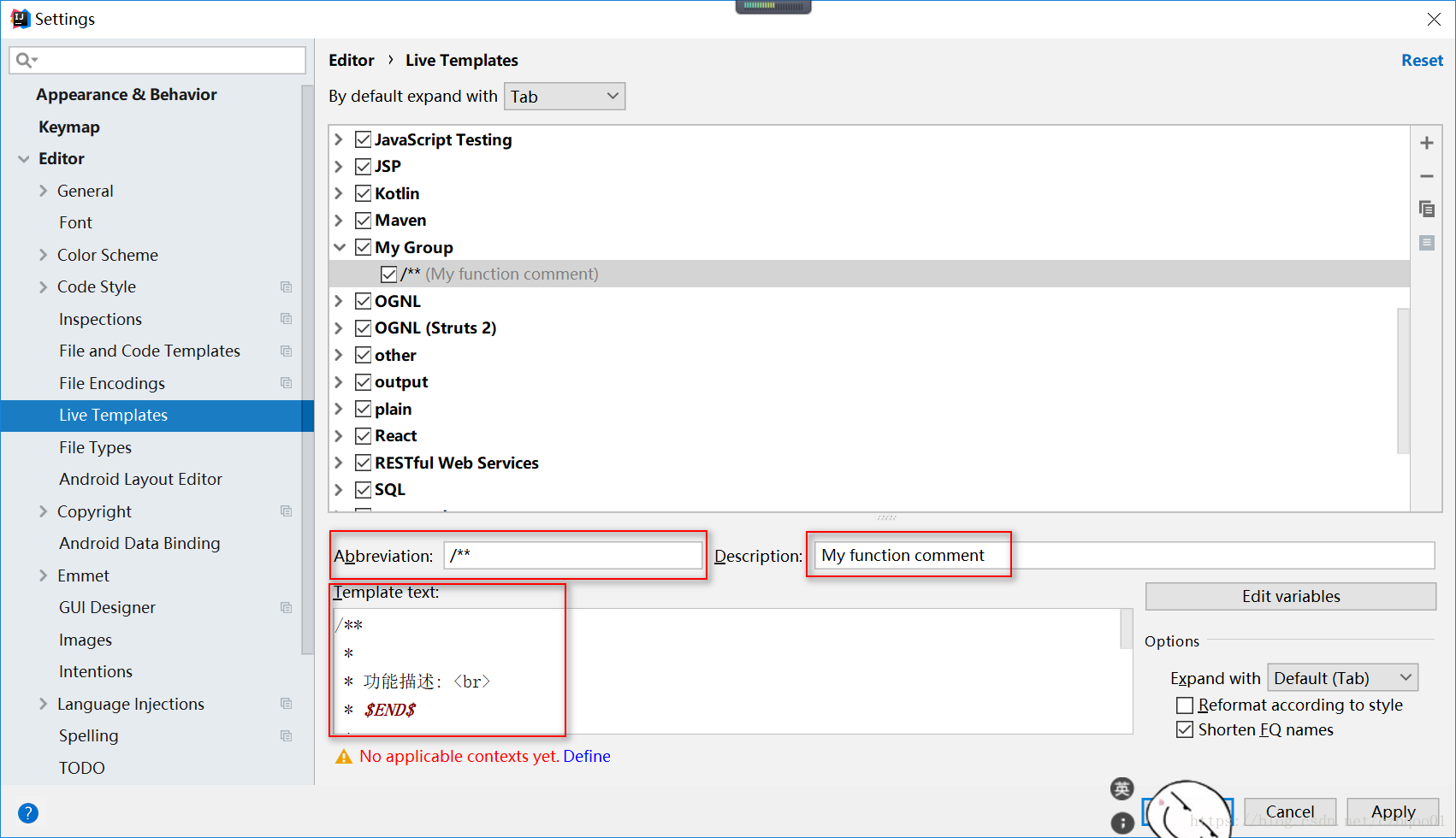Click project-level icon beside File Encodings

287,383
